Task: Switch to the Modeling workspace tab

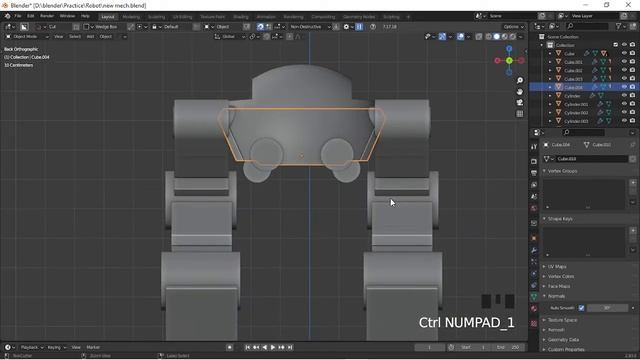Action: [x=131, y=17]
